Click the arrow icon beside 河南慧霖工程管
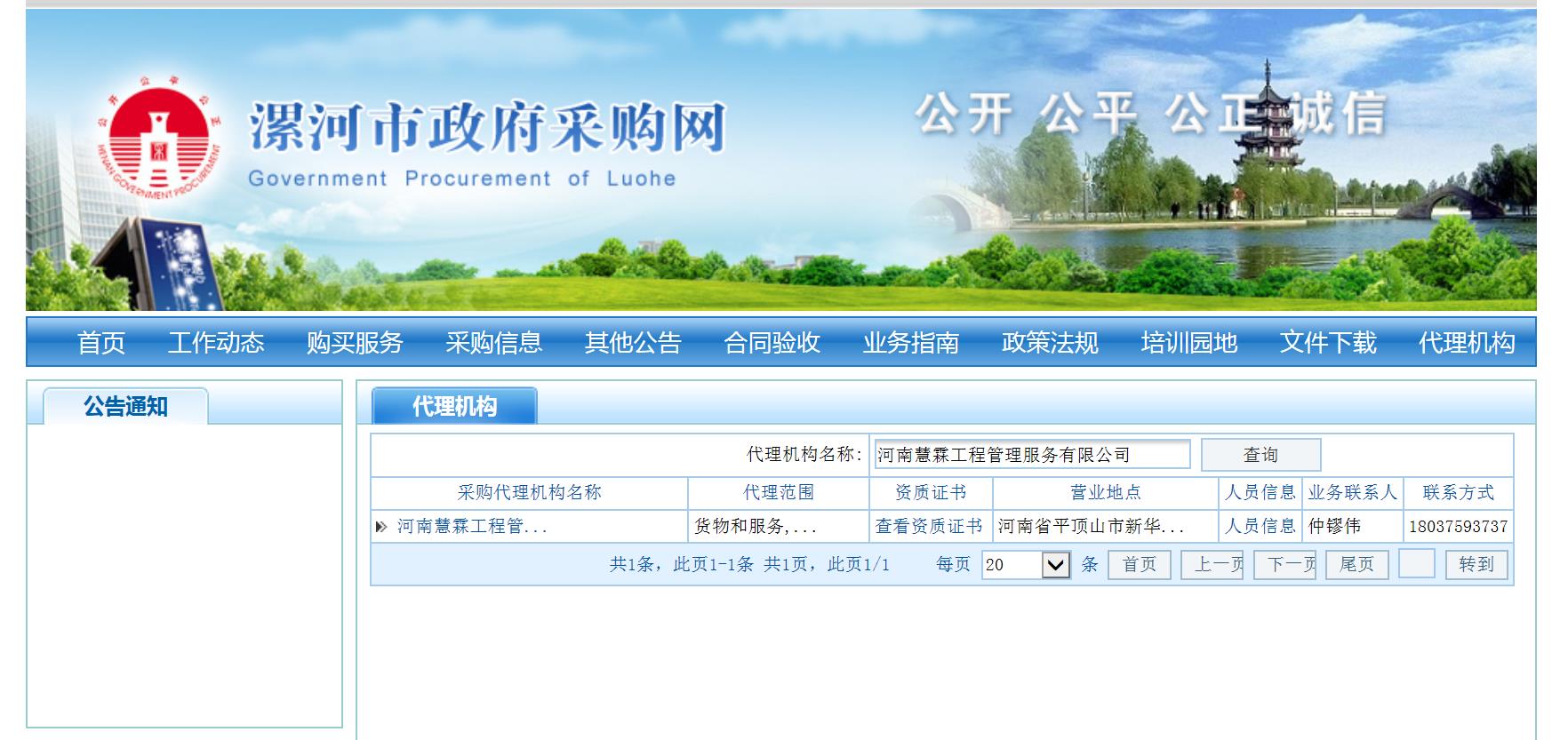 pos(381,527)
